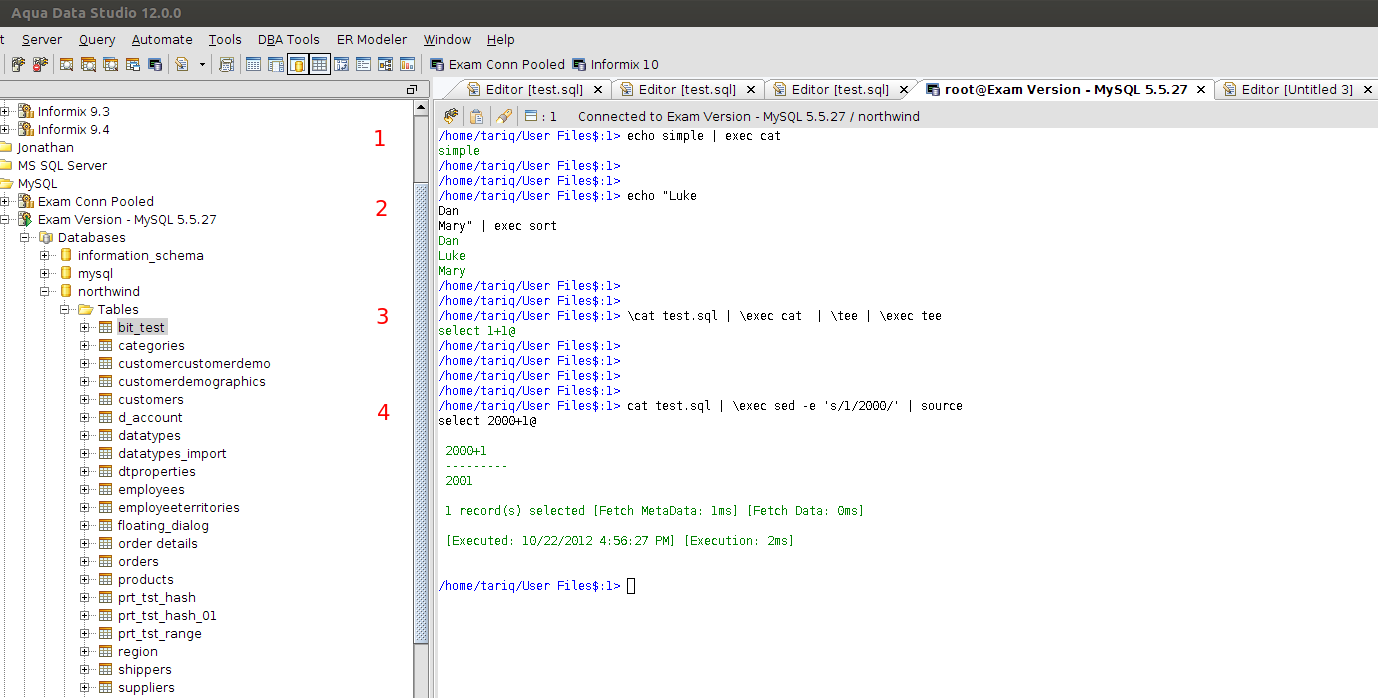Viewport: 1378px width, 698px height.
Task: Close the first Editor [test.sql] tab
Action: coord(598,90)
